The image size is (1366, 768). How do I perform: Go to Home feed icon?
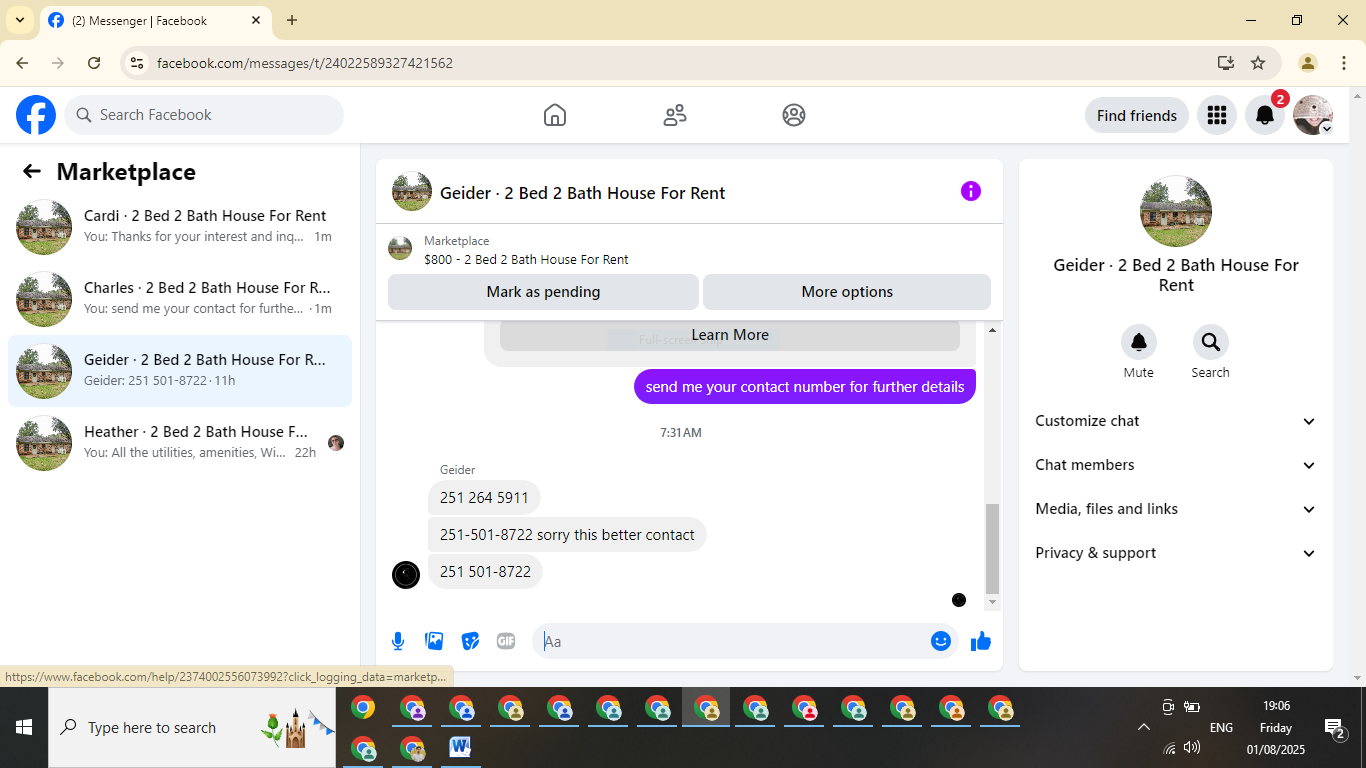(555, 115)
